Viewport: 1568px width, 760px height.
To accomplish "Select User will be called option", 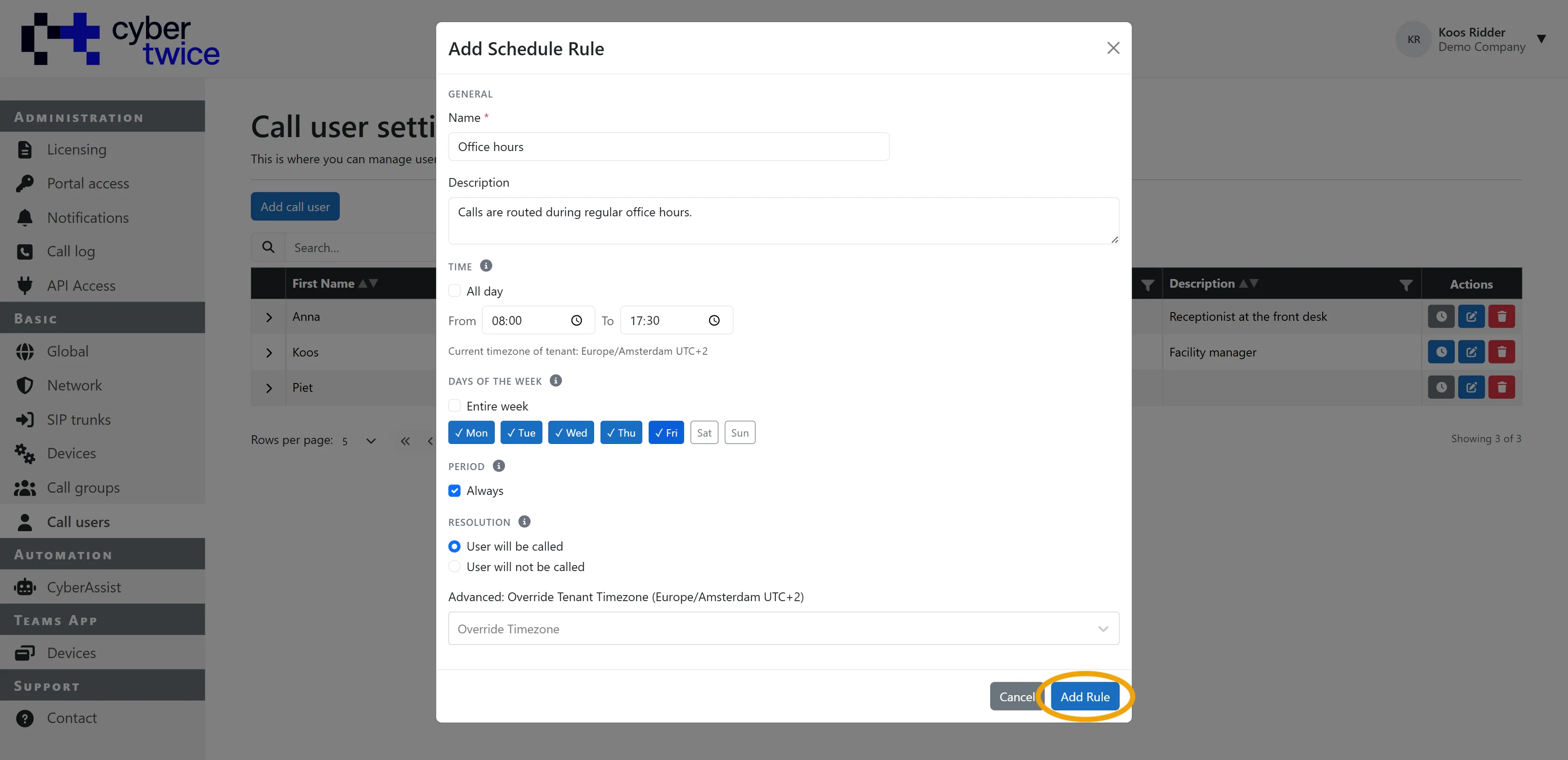I will point(454,546).
